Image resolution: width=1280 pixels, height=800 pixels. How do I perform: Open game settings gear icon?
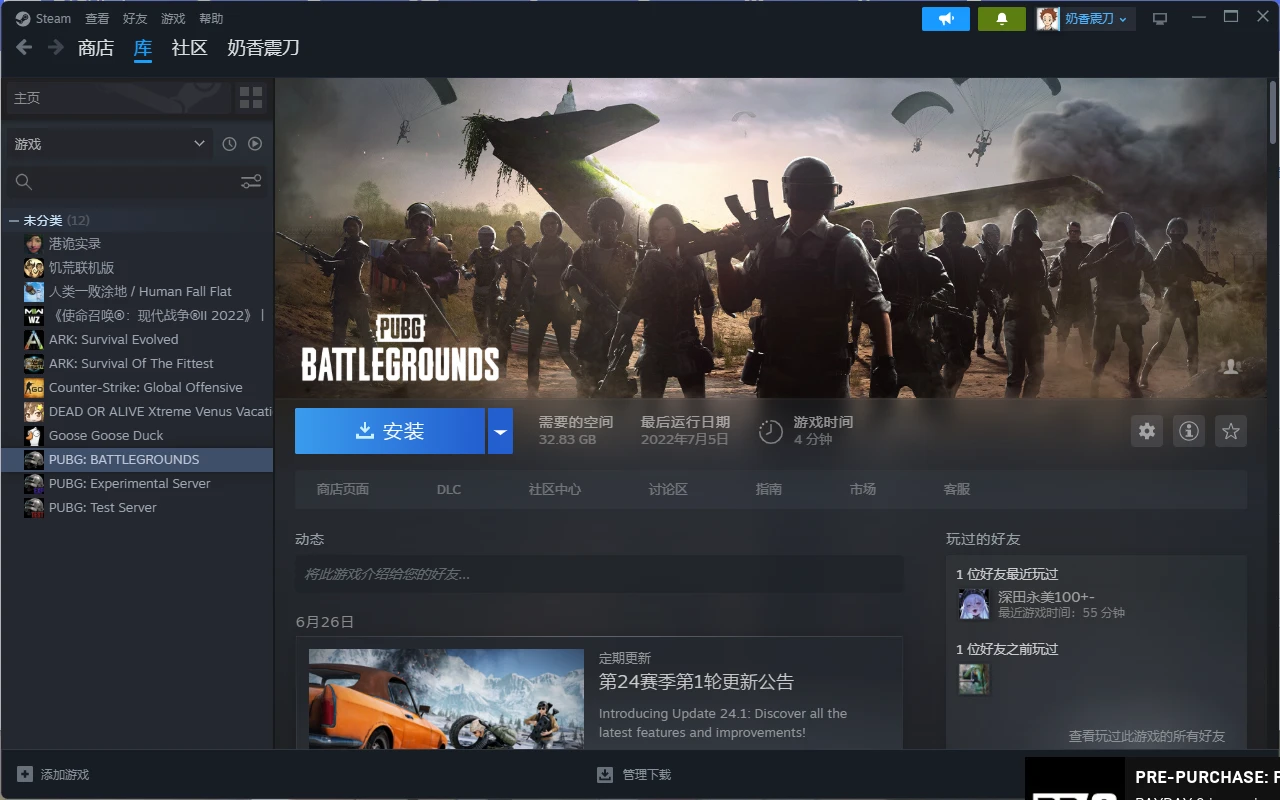(x=1147, y=431)
